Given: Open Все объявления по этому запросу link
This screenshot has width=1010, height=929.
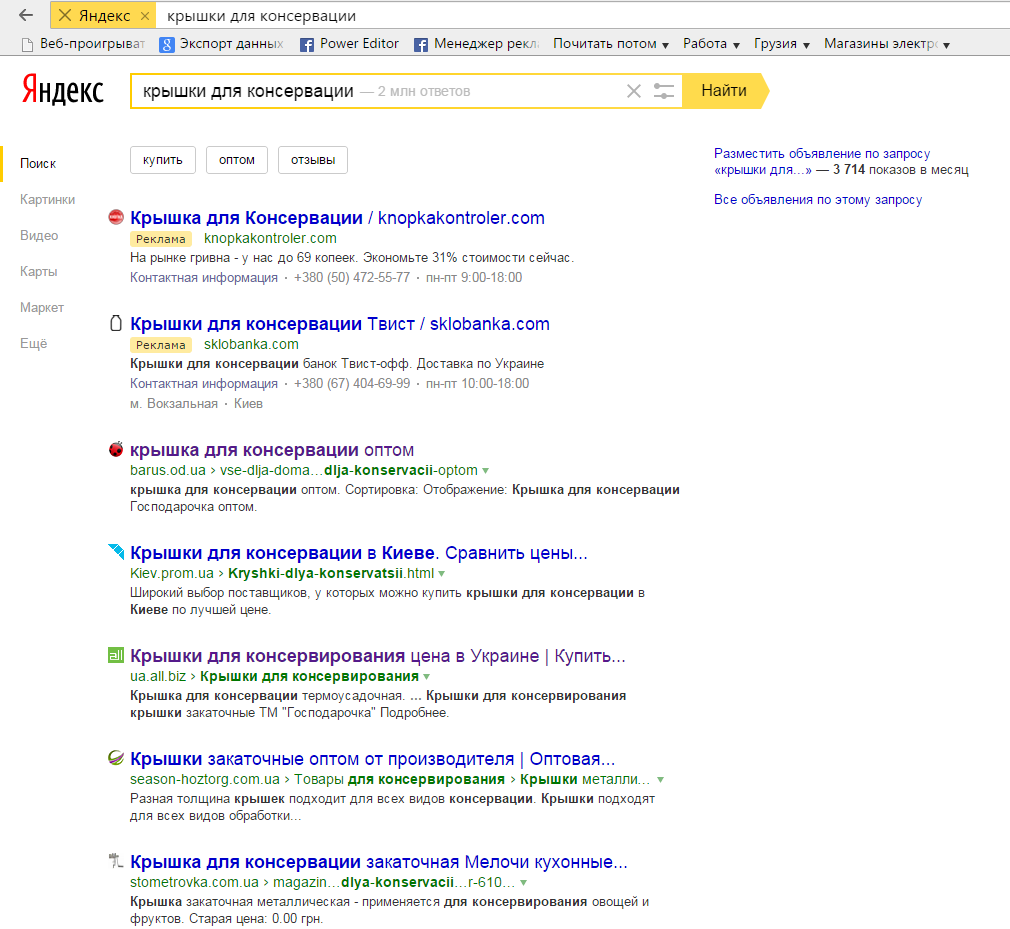Looking at the screenshot, I should coord(818,200).
